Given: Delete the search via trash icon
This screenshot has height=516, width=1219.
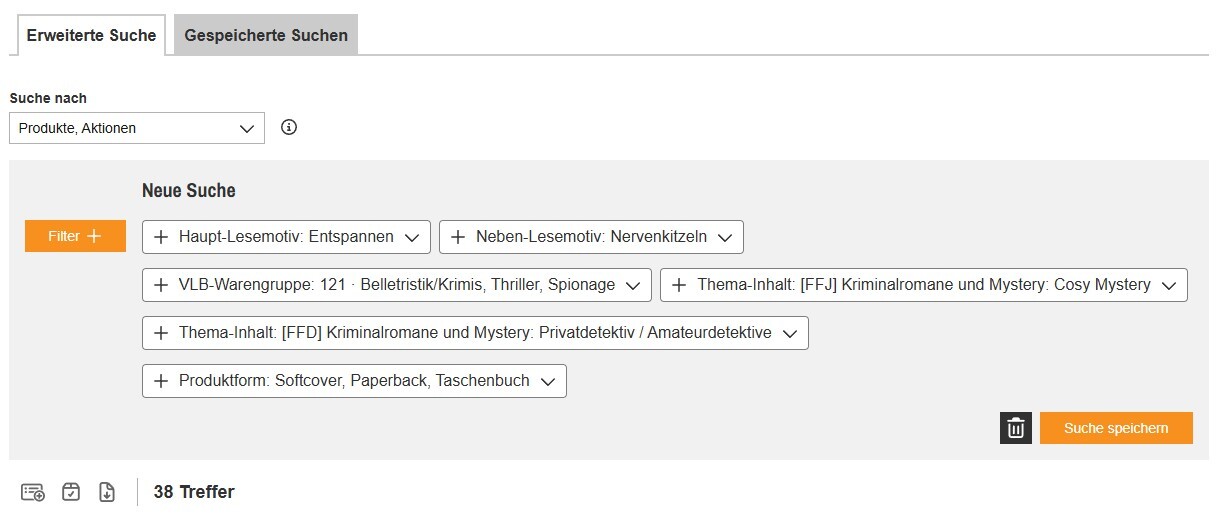Looking at the screenshot, I should pos(1015,428).
